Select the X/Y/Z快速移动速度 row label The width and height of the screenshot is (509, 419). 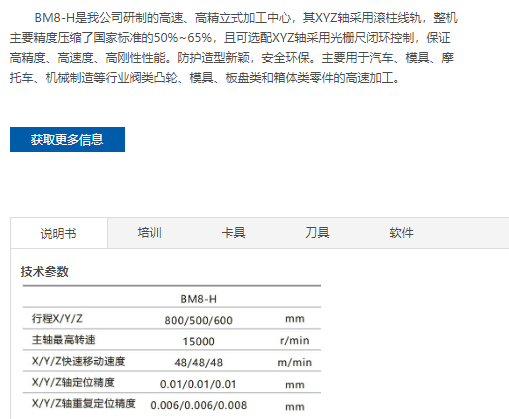coord(78,361)
